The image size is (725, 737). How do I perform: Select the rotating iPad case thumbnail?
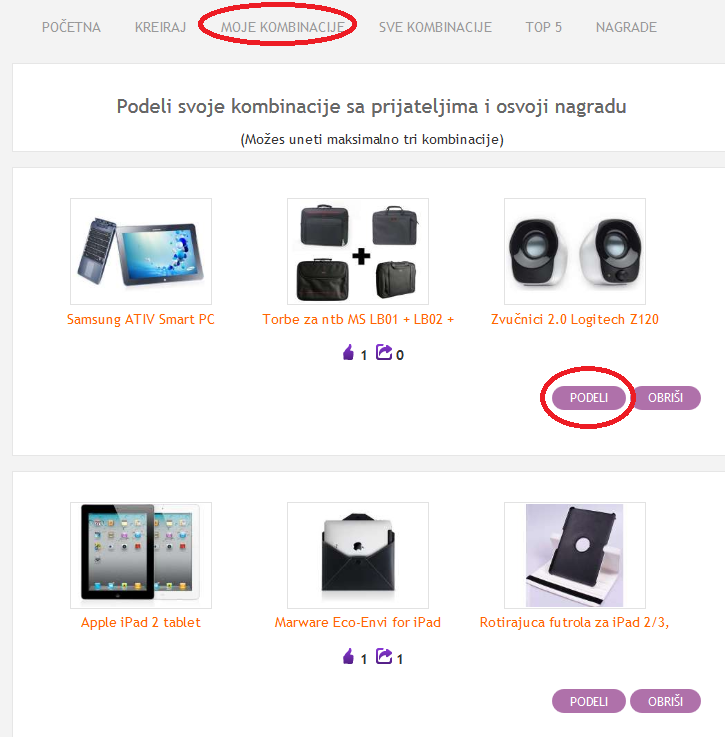(575, 555)
